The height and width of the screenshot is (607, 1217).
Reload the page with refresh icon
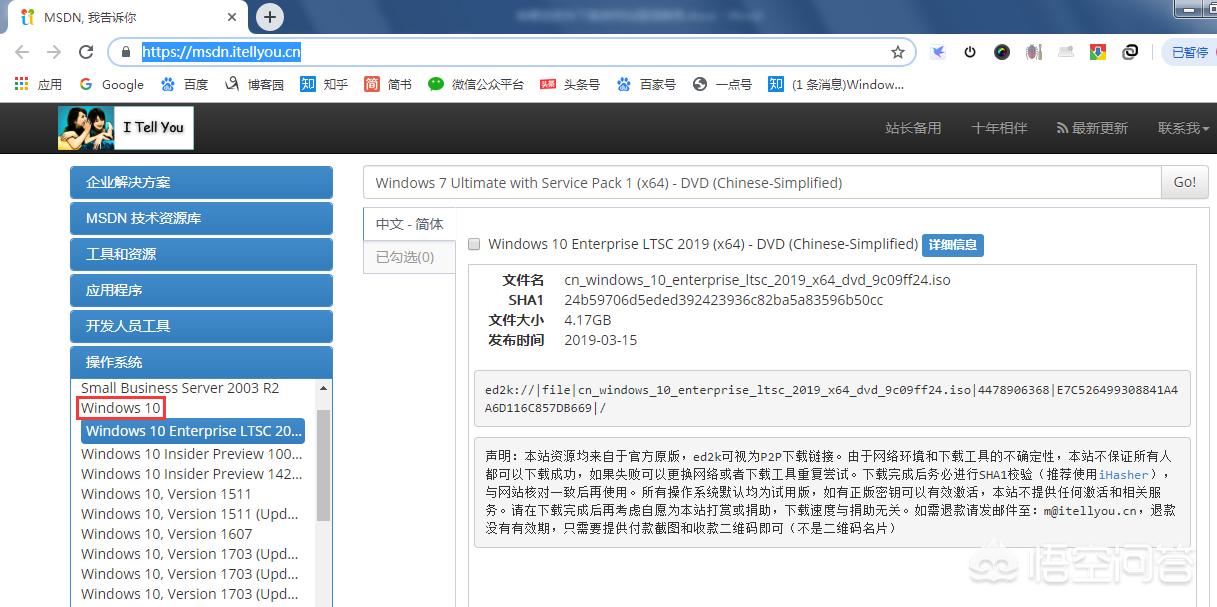[x=87, y=52]
